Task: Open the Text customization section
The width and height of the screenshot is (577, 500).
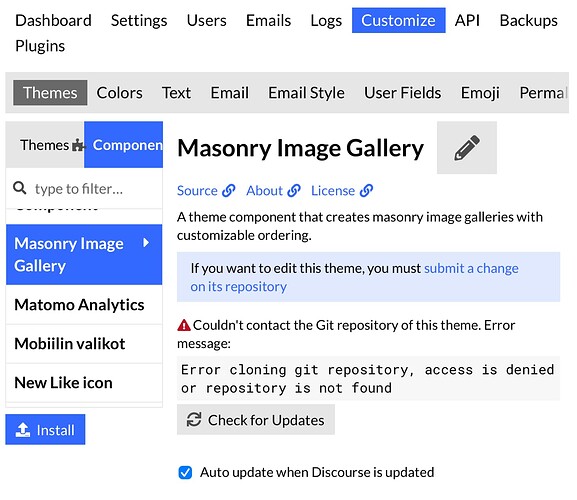Action: (176, 93)
